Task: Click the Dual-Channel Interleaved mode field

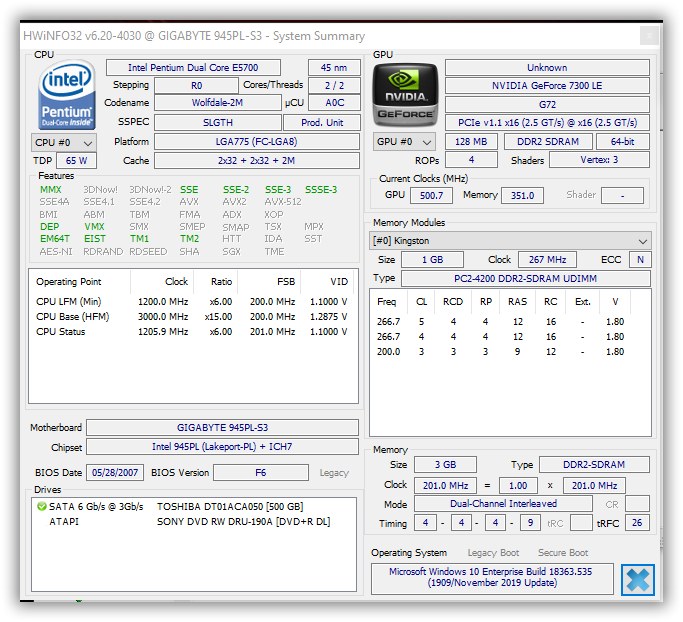Action: tap(503, 504)
